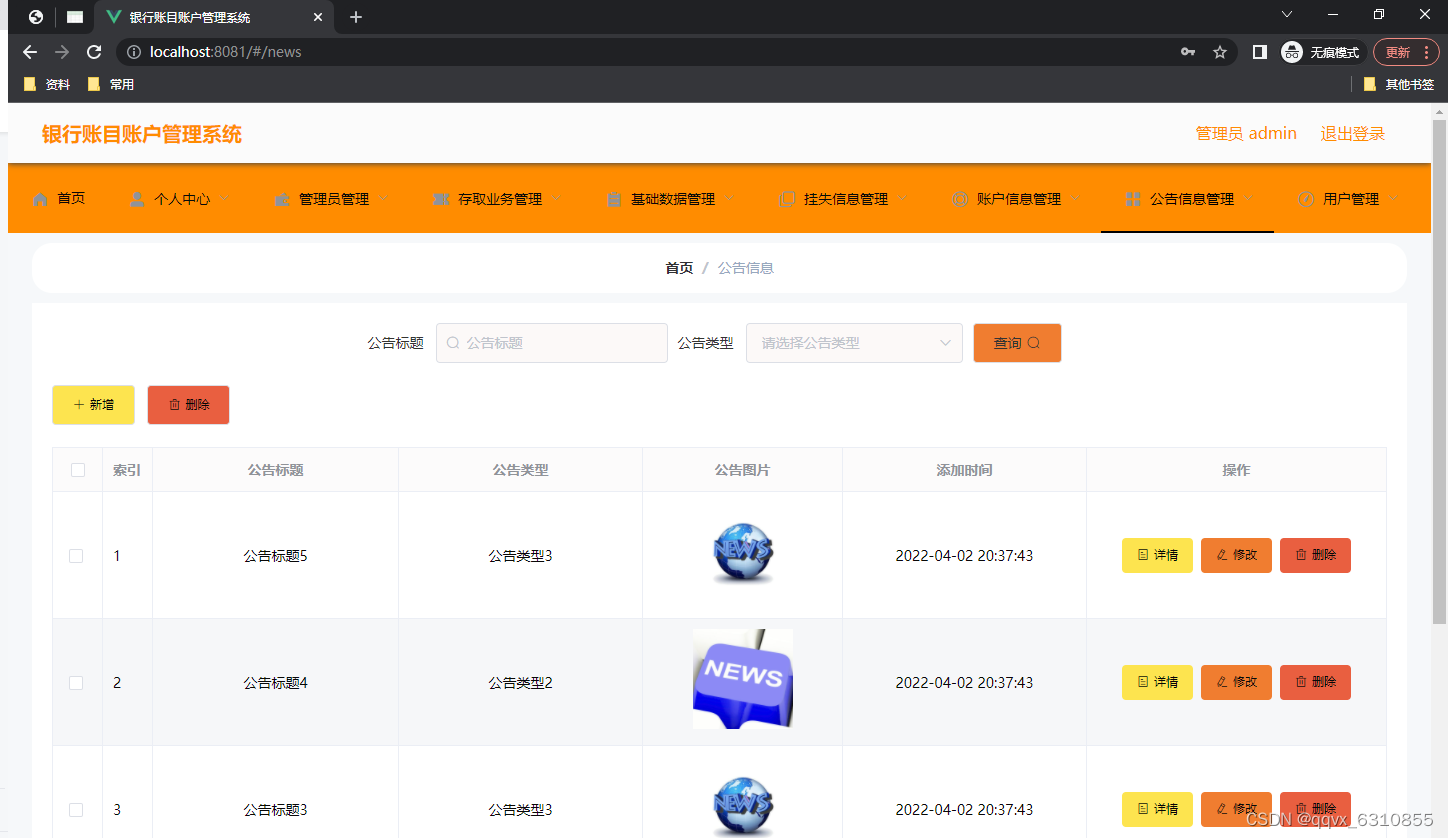Click the 公告标题 column header
The image size is (1448, 838).
275,470
